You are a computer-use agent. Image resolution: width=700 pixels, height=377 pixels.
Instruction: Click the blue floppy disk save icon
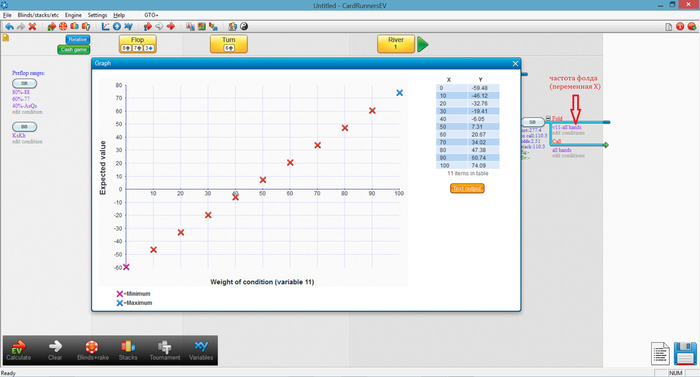click(685, 353)
